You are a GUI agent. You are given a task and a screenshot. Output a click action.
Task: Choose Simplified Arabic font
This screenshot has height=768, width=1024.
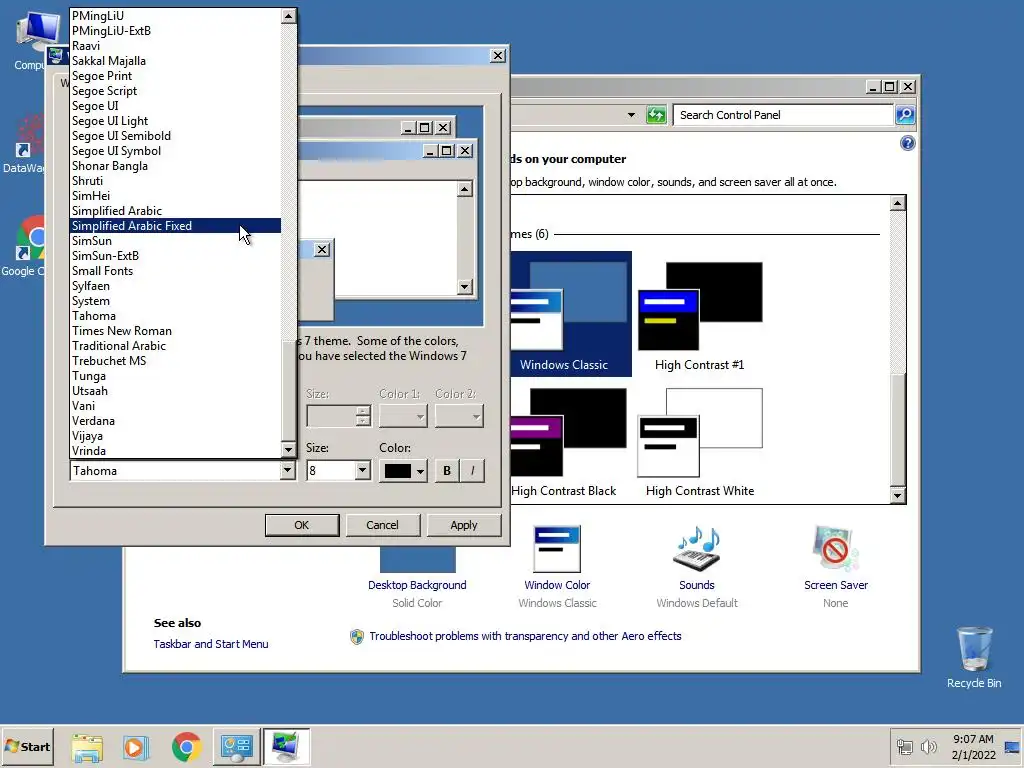point(175,211)
